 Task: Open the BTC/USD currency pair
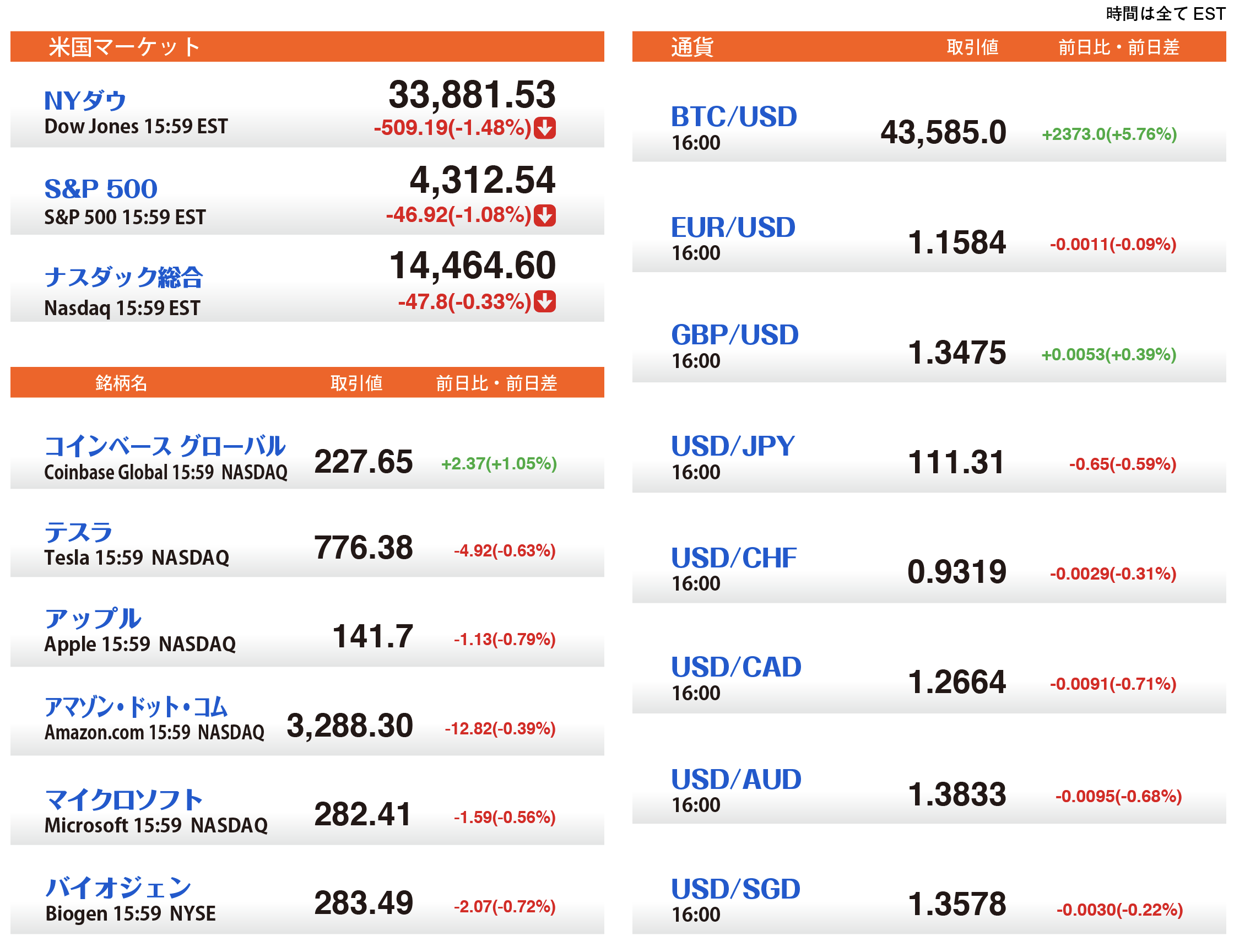point(733,117)
